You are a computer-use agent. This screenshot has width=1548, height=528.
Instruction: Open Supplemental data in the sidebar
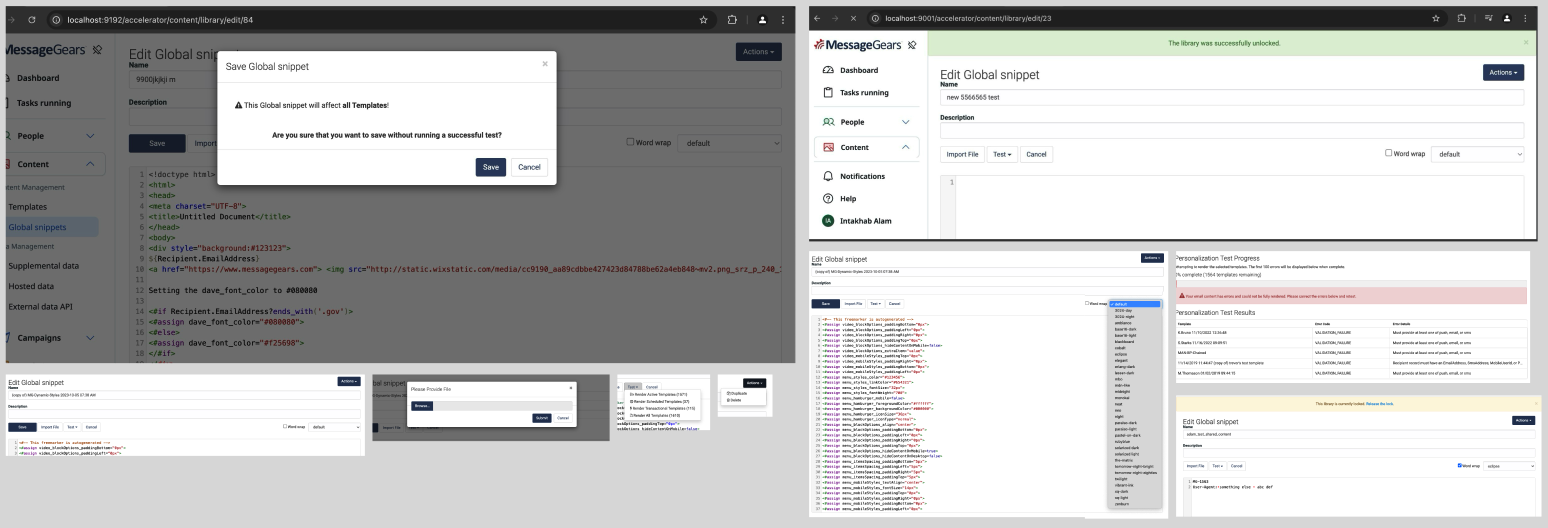[43, 266]
